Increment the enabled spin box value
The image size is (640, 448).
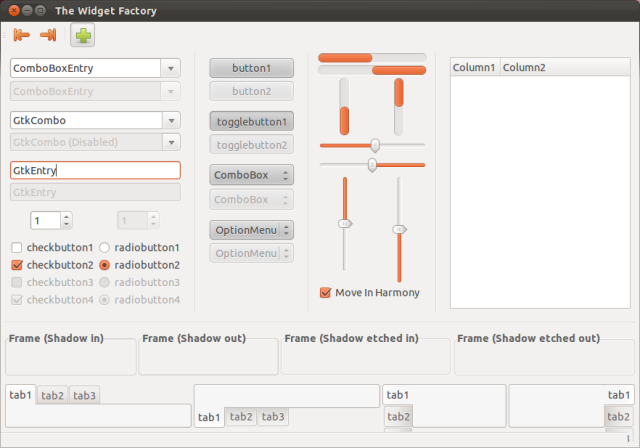click(67, 217)
